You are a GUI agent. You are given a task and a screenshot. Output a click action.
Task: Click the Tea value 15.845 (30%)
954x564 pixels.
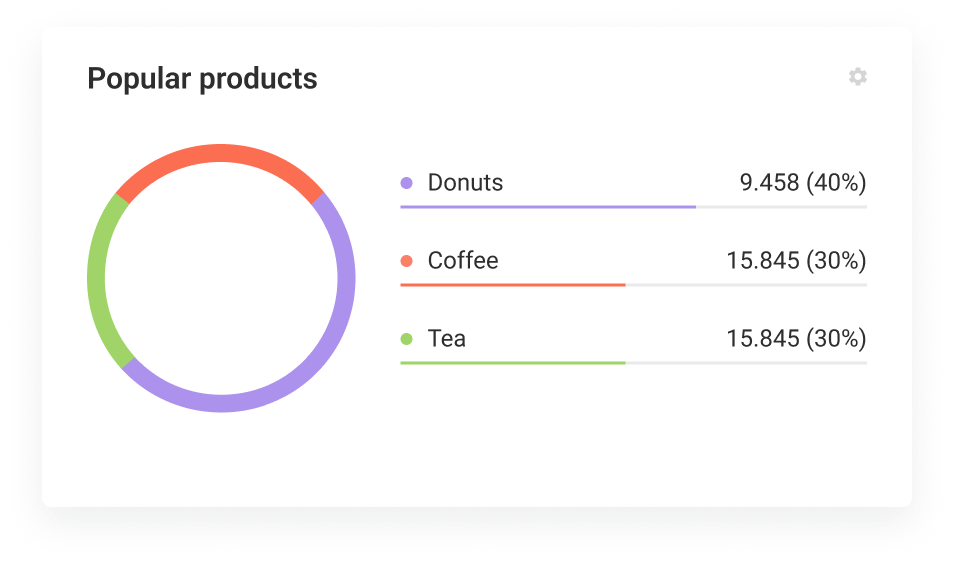pos(796,339)
